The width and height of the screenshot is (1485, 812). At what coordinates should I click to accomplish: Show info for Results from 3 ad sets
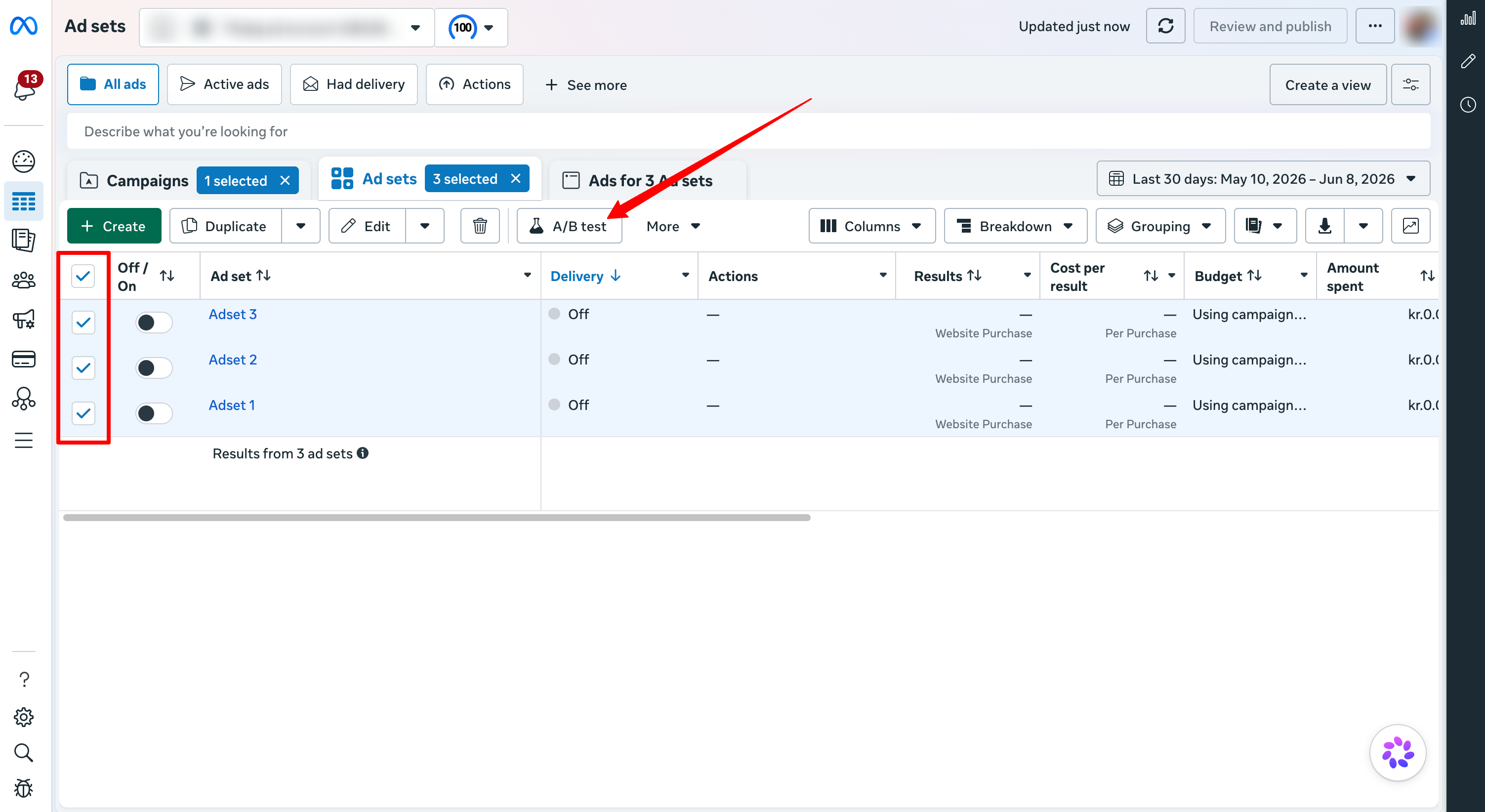(363, 453)
